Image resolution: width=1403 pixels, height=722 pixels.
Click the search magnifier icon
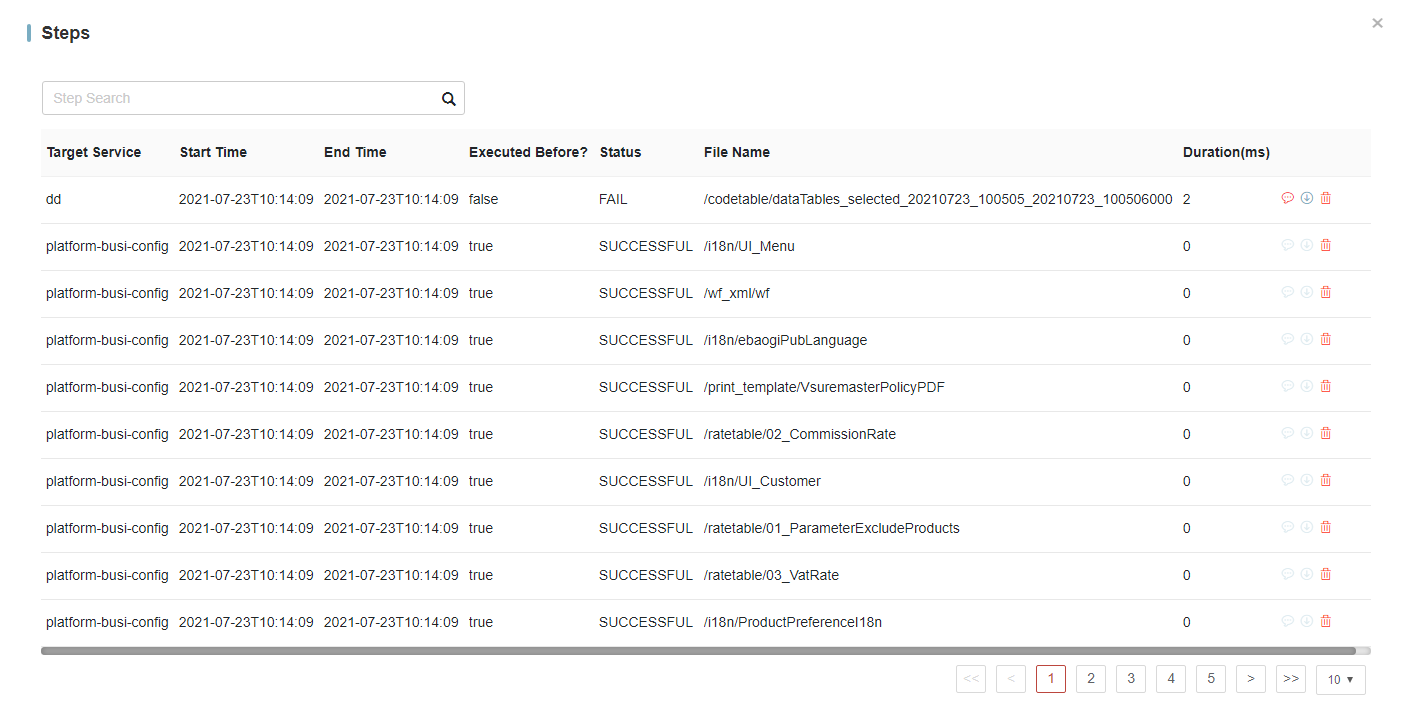tap(449, 99)
